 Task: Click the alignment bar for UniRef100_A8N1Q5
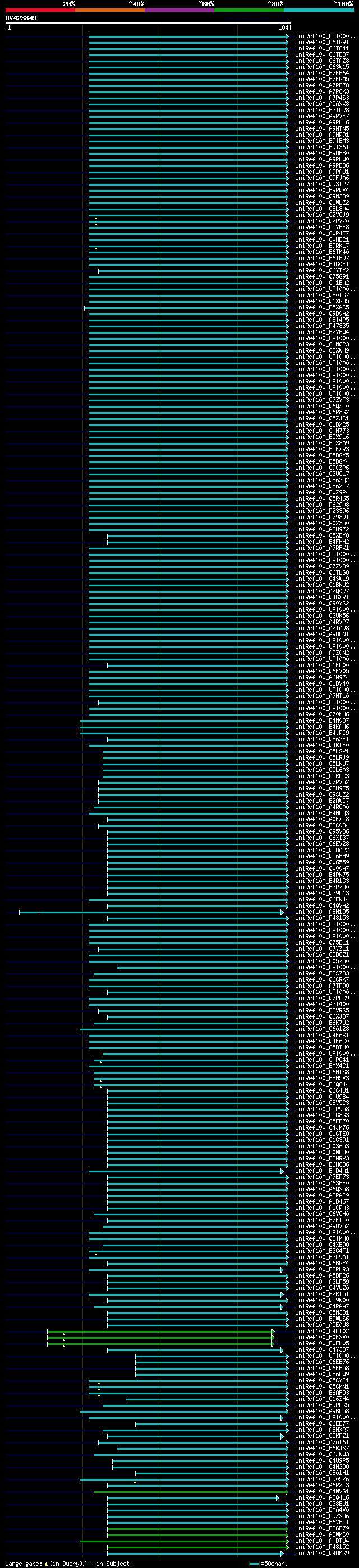tap(151, 913)
